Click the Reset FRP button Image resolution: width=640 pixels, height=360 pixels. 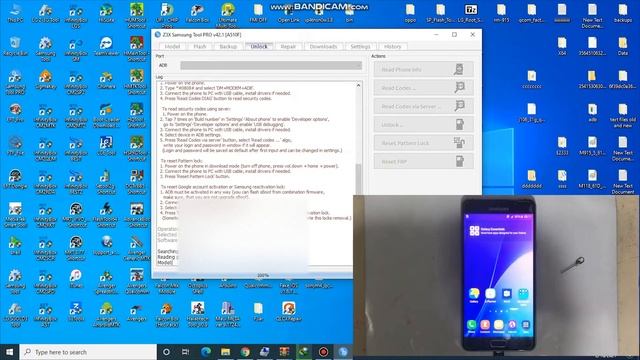click(424, 161)
